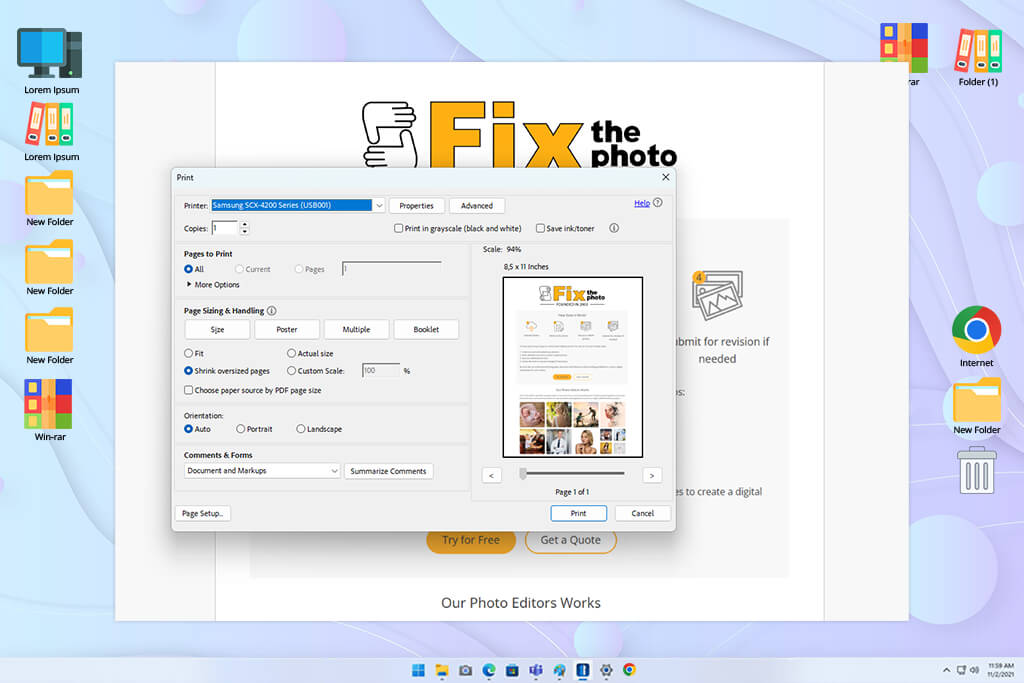Select the Fit sizing option
This screenshot has width=1024, height=683.
point(188,353)
